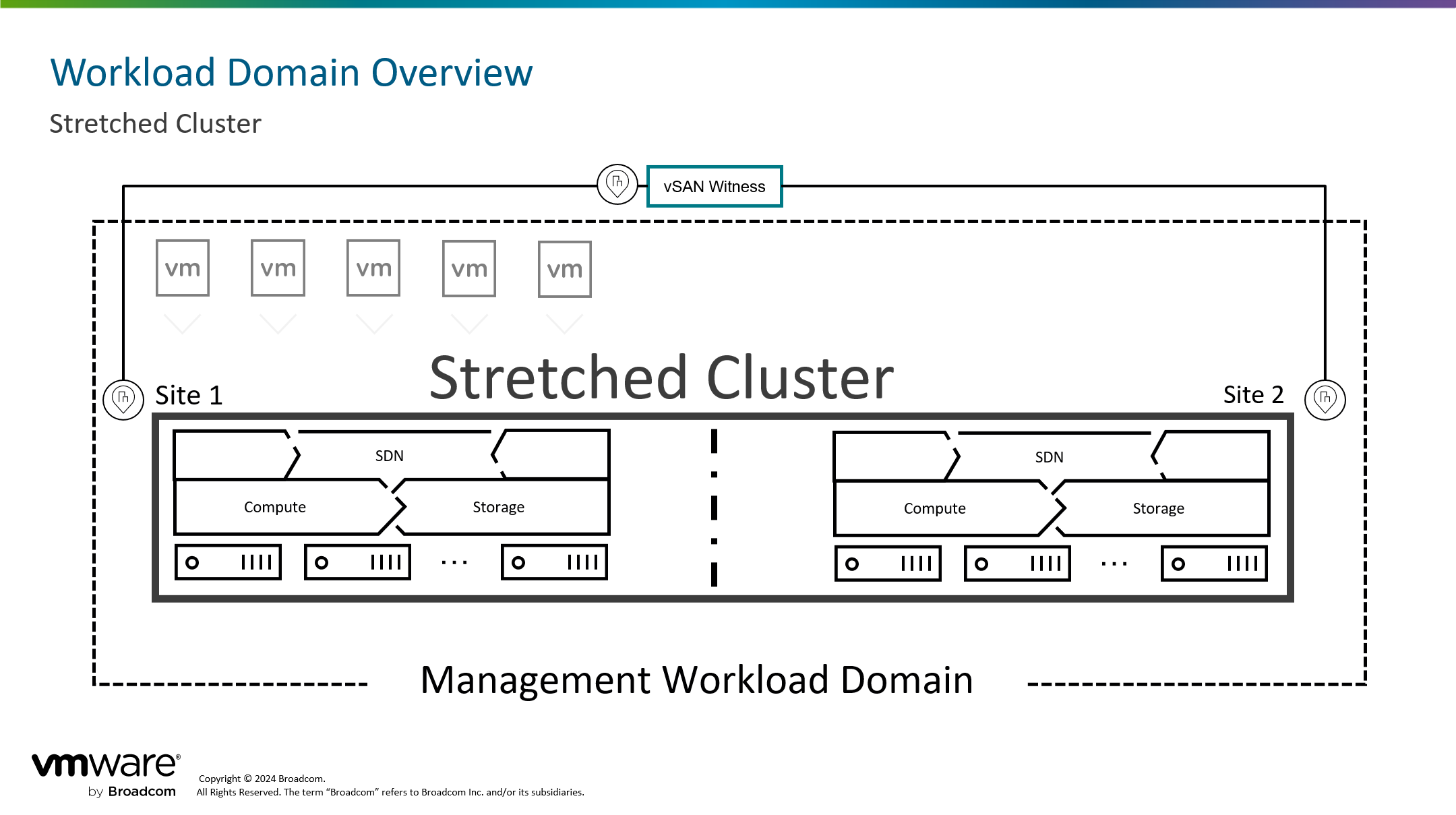Switch to the Site 1 section
This screenshot has width=1456, height=815.
click(x=189, y=396)
